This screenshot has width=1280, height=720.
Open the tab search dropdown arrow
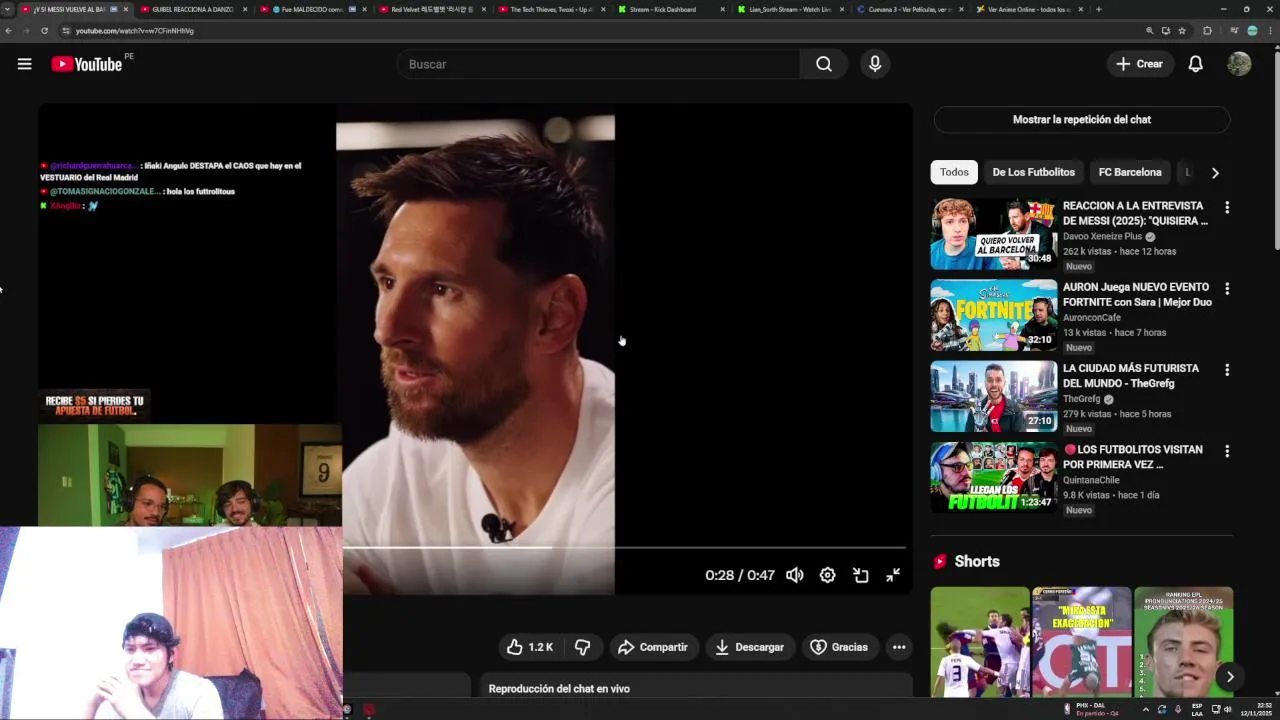tap(8, 9)
